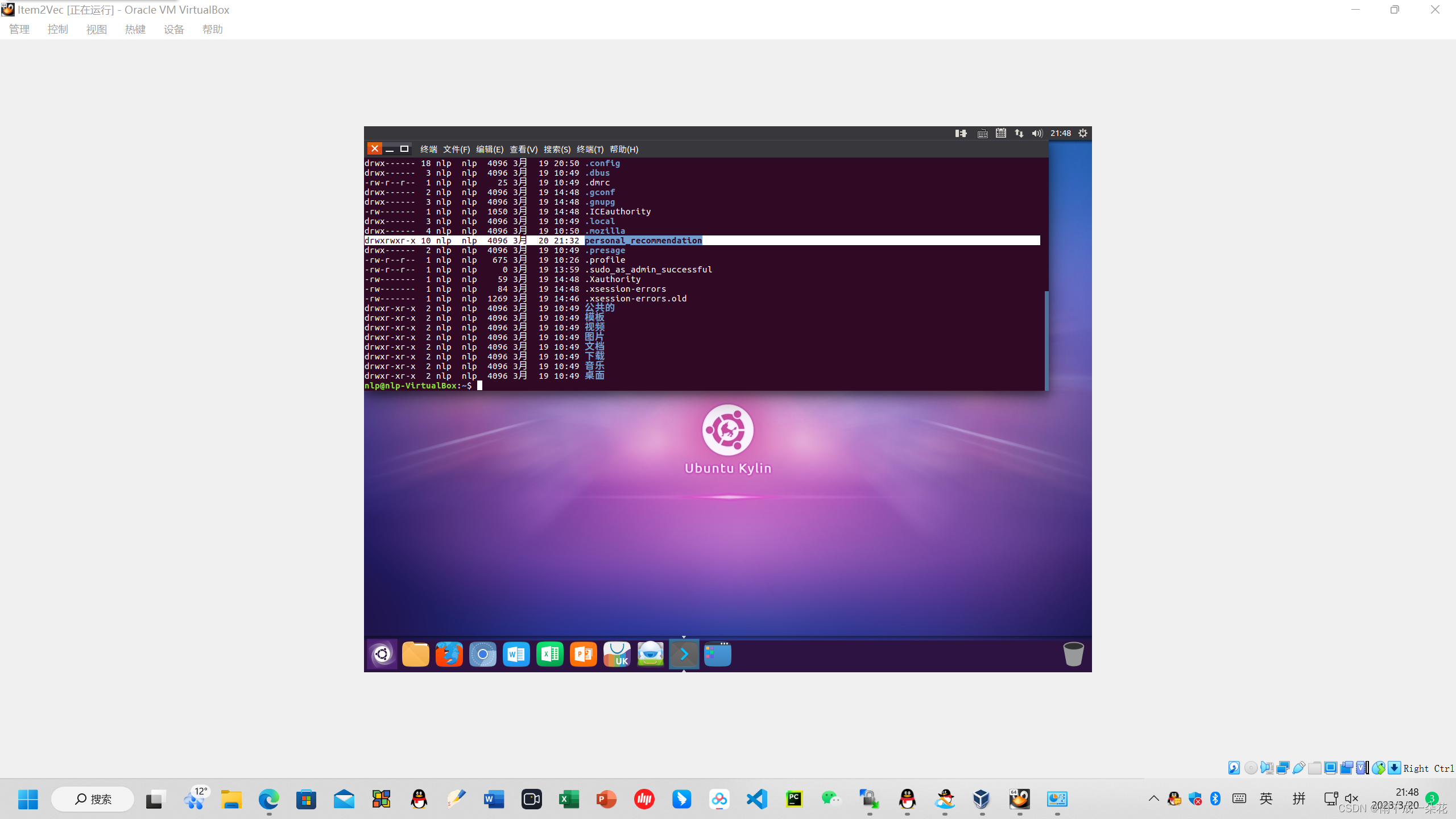1456x819 pixels.
Task: Click the VirtualBox USB devices status icon
Action: point(1298,768)
